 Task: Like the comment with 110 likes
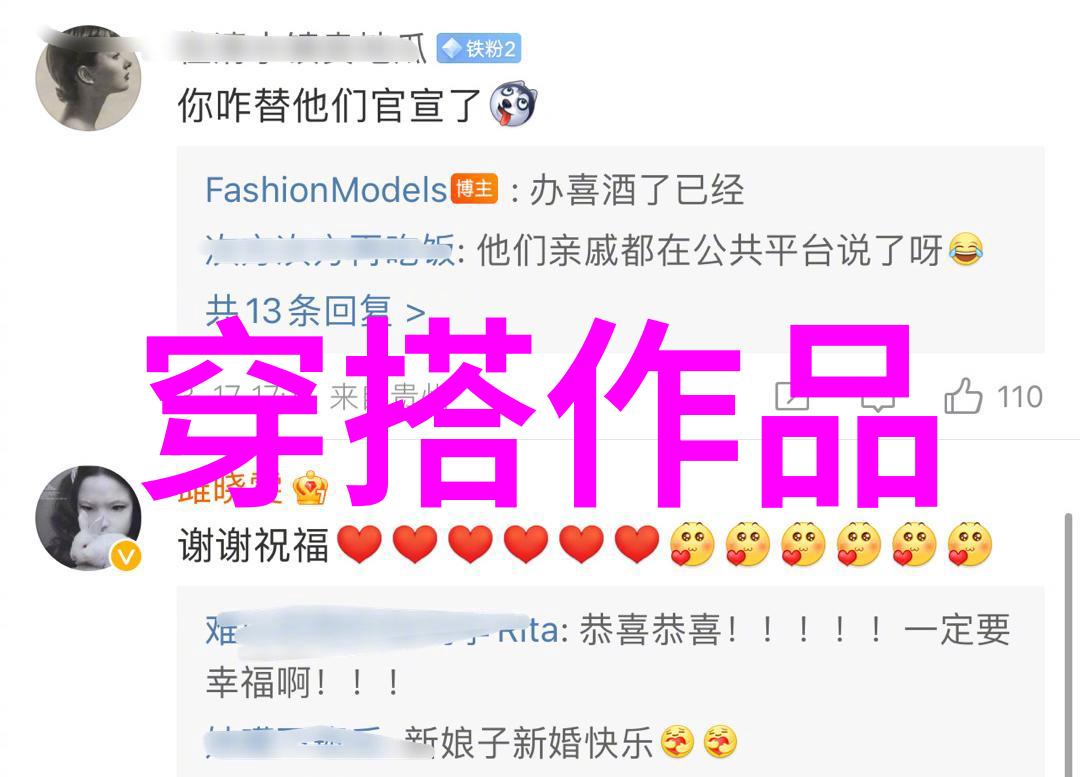963,396
